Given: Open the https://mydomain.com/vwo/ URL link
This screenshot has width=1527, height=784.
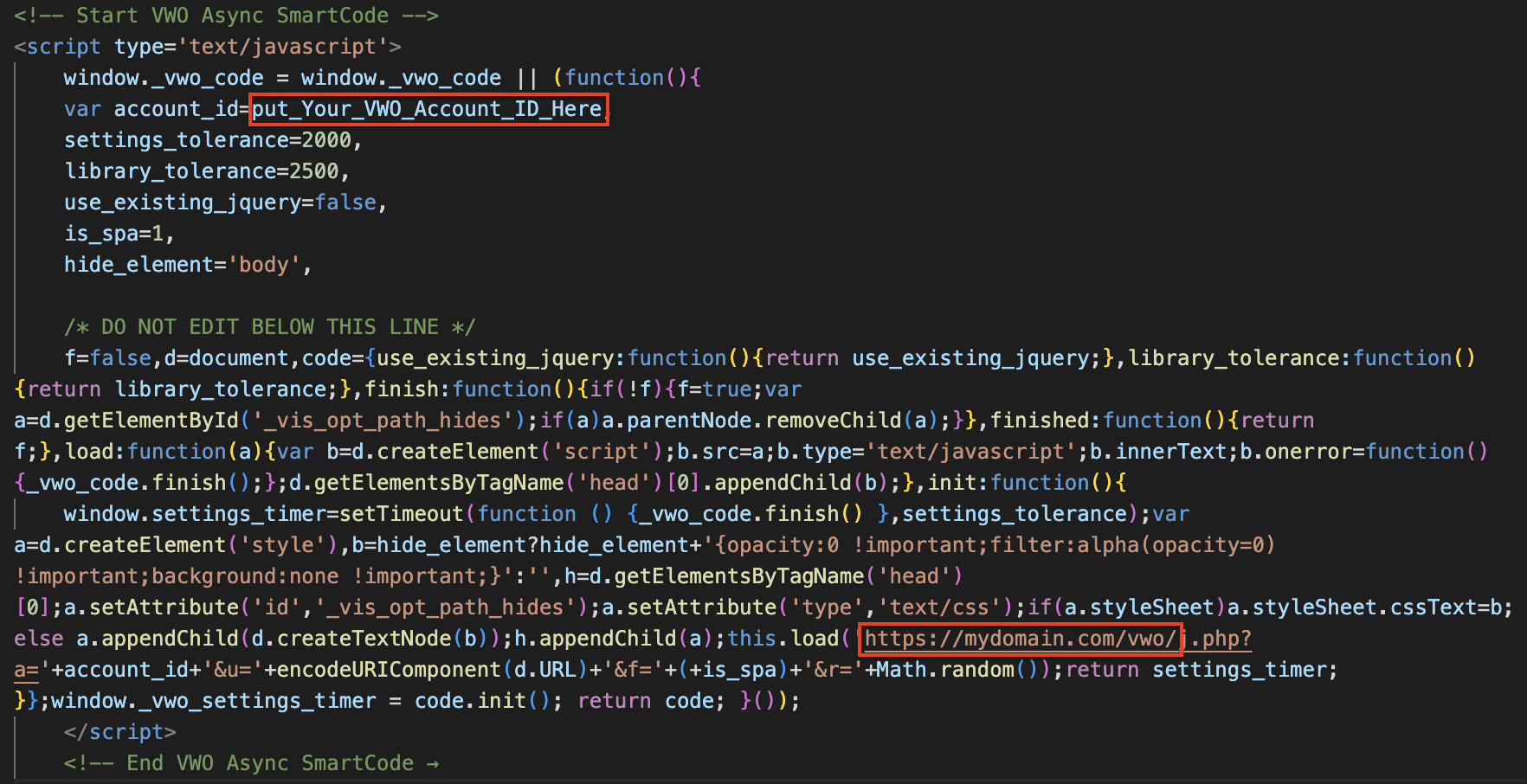Looking at the screenshot, I should (x=1021, y=639).
